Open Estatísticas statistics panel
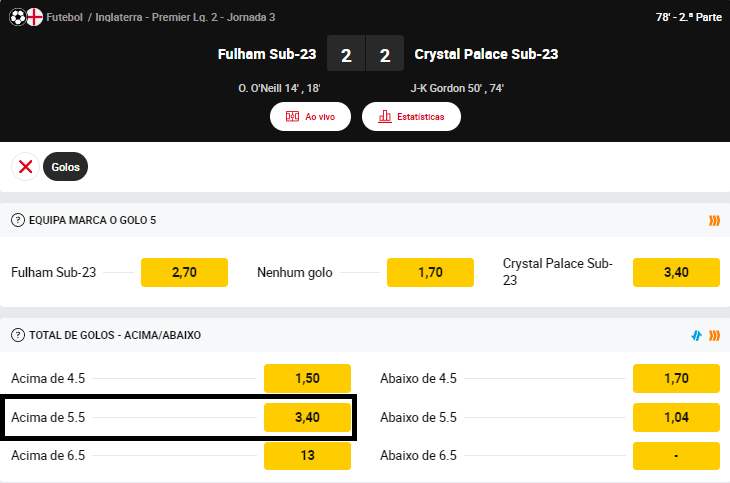 tap(411, 116)
